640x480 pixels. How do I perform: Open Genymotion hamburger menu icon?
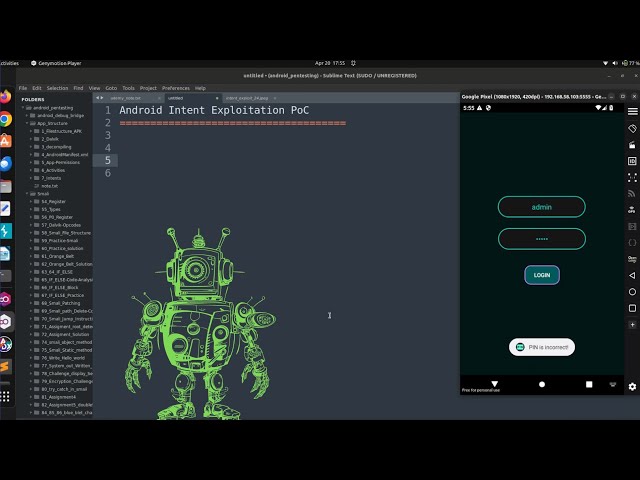[x=632, y=111]
